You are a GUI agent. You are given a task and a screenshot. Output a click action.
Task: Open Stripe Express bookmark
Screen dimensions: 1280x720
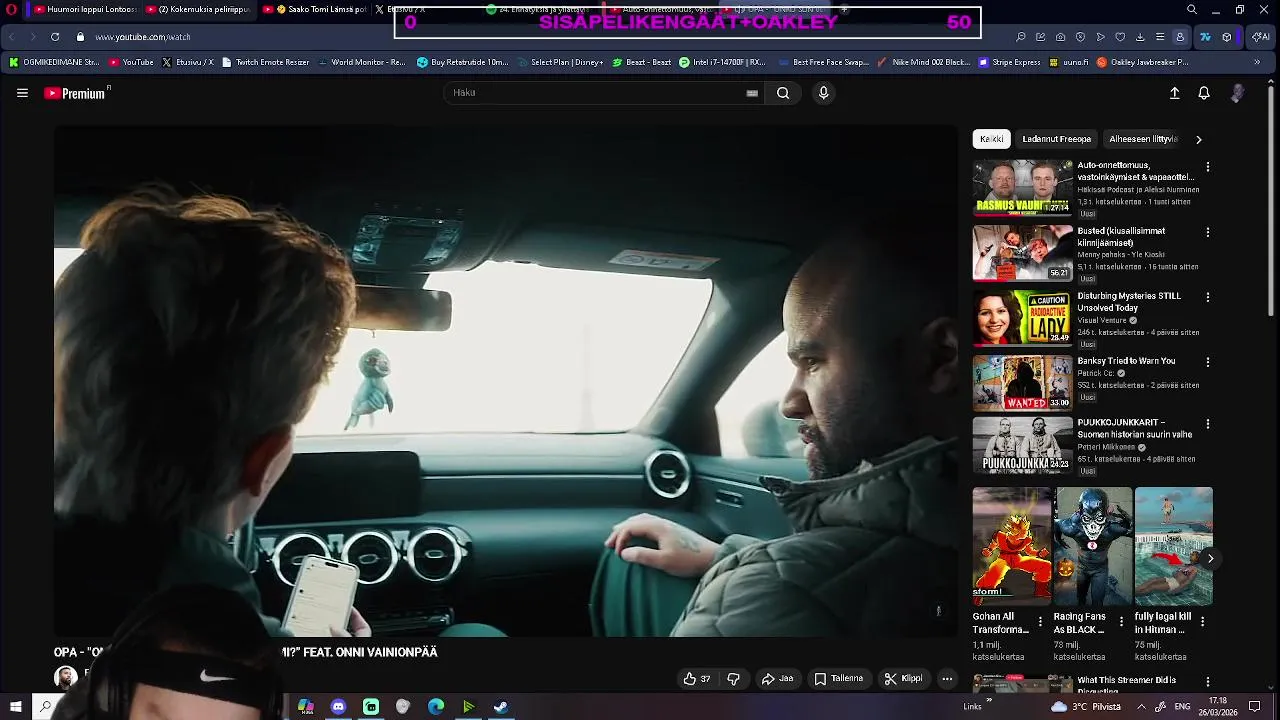click(x=1010, y=62)
